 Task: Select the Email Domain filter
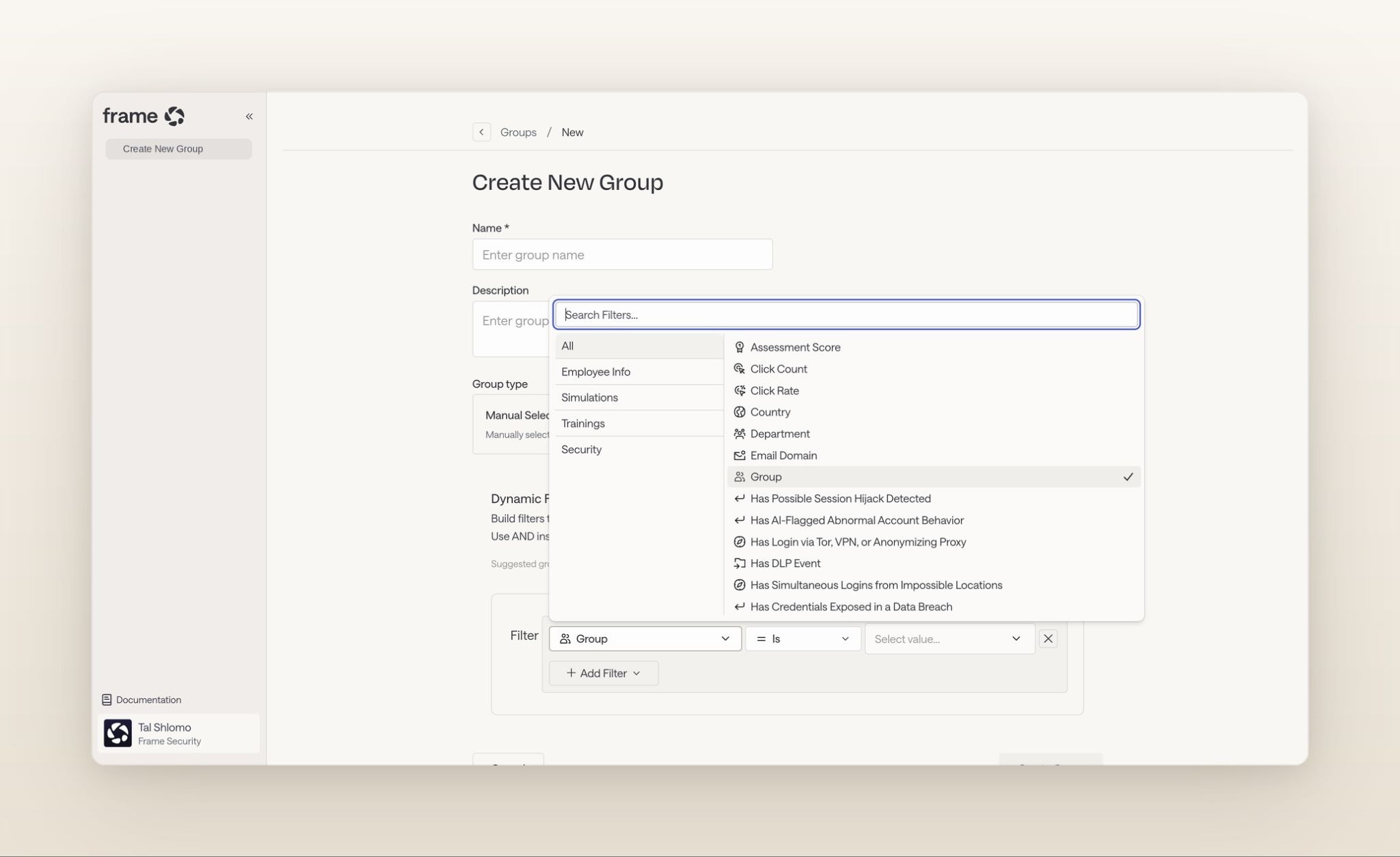[x=934, y=455]
